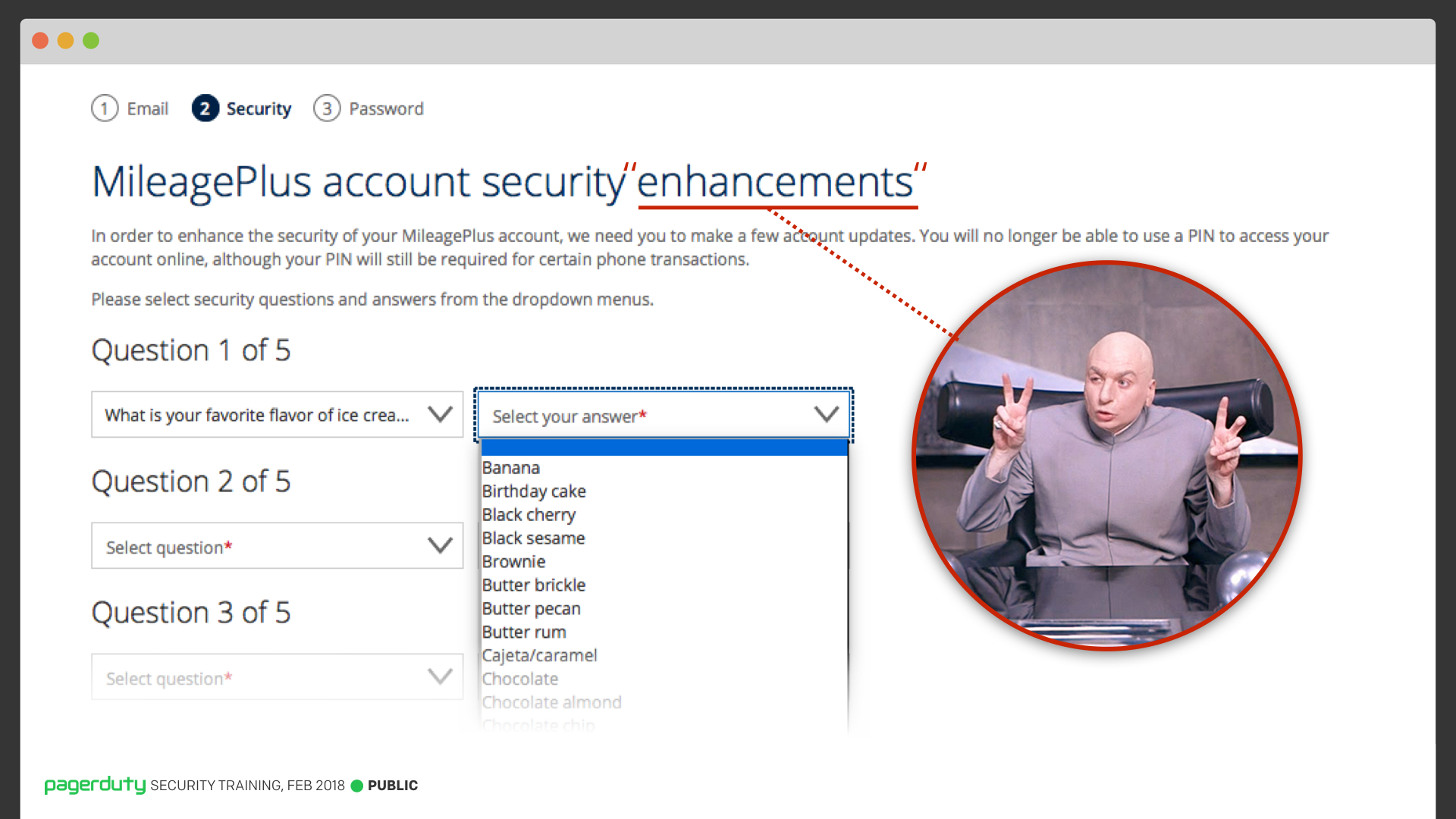Image resolution: width=1456 pixels, height=819 pixels.
Task: Click the yellow minimize window button
Action: click(66, 41)
